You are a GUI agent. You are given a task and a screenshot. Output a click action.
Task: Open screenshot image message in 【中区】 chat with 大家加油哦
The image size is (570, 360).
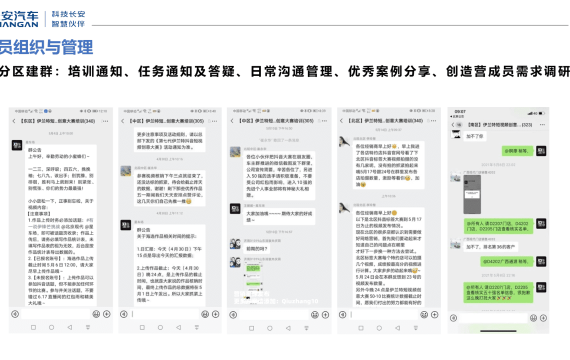tap(253, 282)
